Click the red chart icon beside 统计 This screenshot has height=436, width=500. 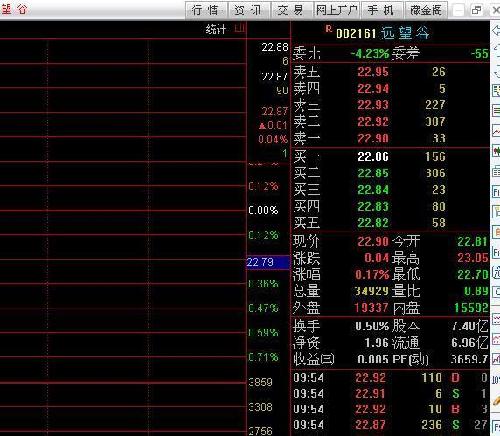(x=240, y=28)
